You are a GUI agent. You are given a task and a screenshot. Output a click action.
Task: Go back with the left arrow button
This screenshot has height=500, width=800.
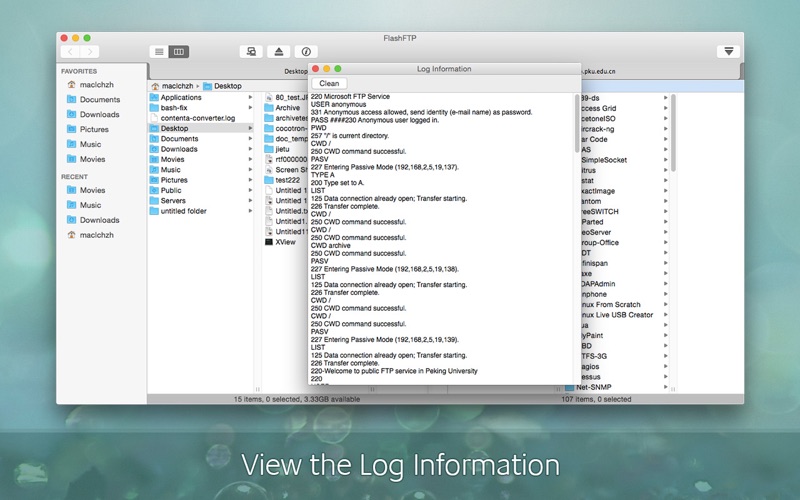[x=70, y=52]
